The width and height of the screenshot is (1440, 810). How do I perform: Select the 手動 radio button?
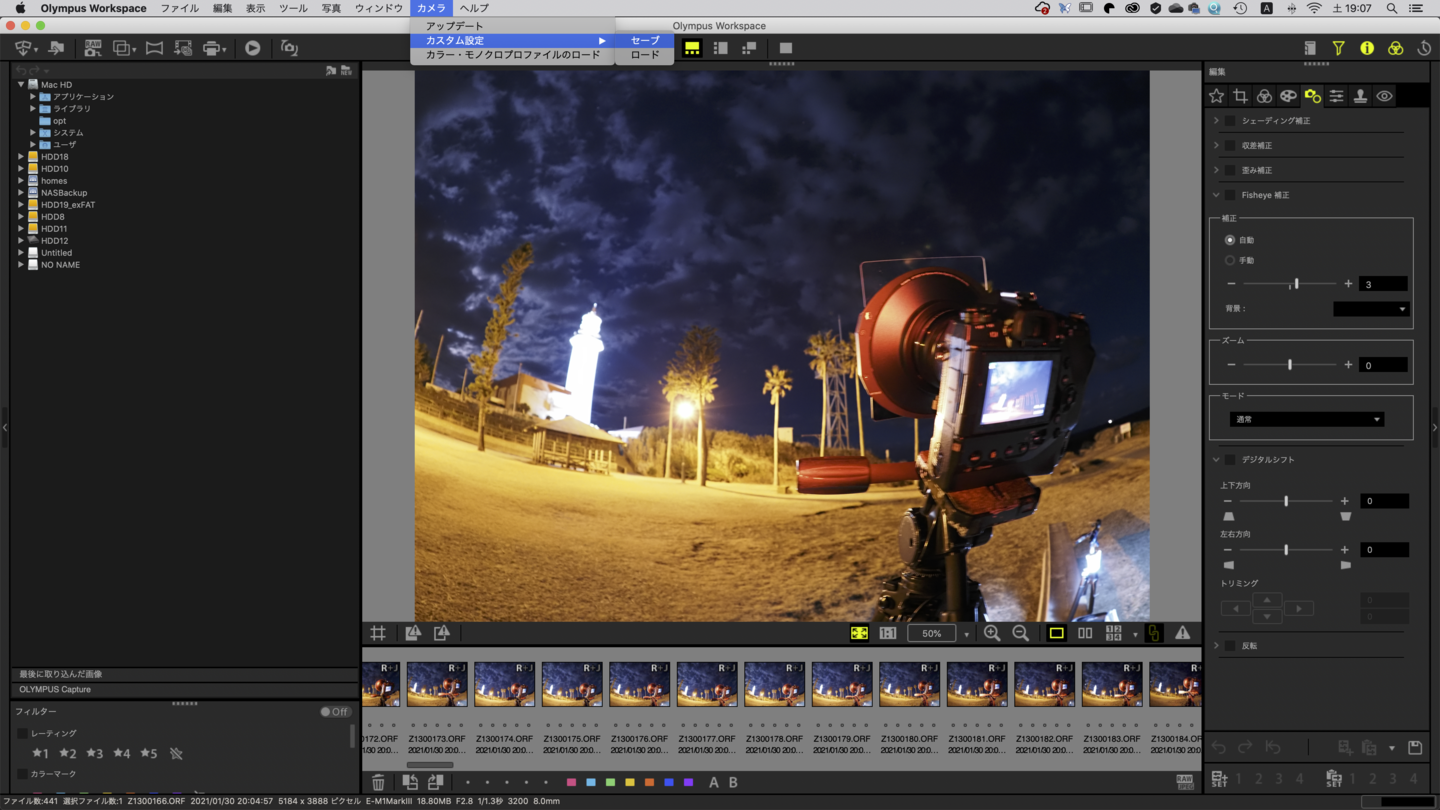1230,260
